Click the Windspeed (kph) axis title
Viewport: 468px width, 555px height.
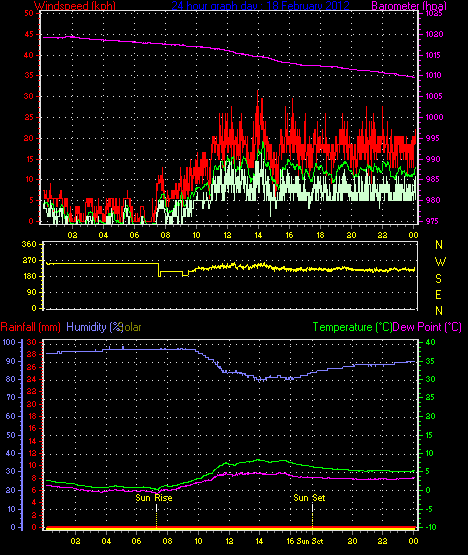coord(75,6)
